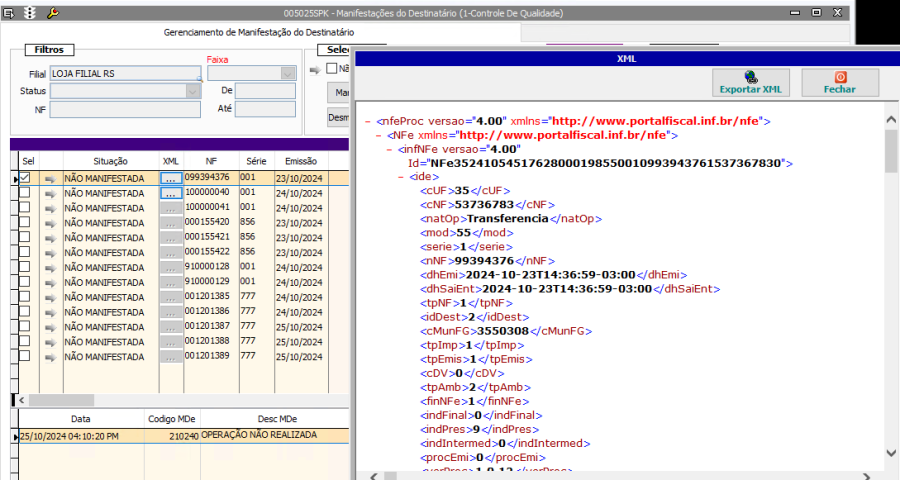Open the Faixa dropdown
Viewport: 900px width, 480px height.
[x=288, y=73]
